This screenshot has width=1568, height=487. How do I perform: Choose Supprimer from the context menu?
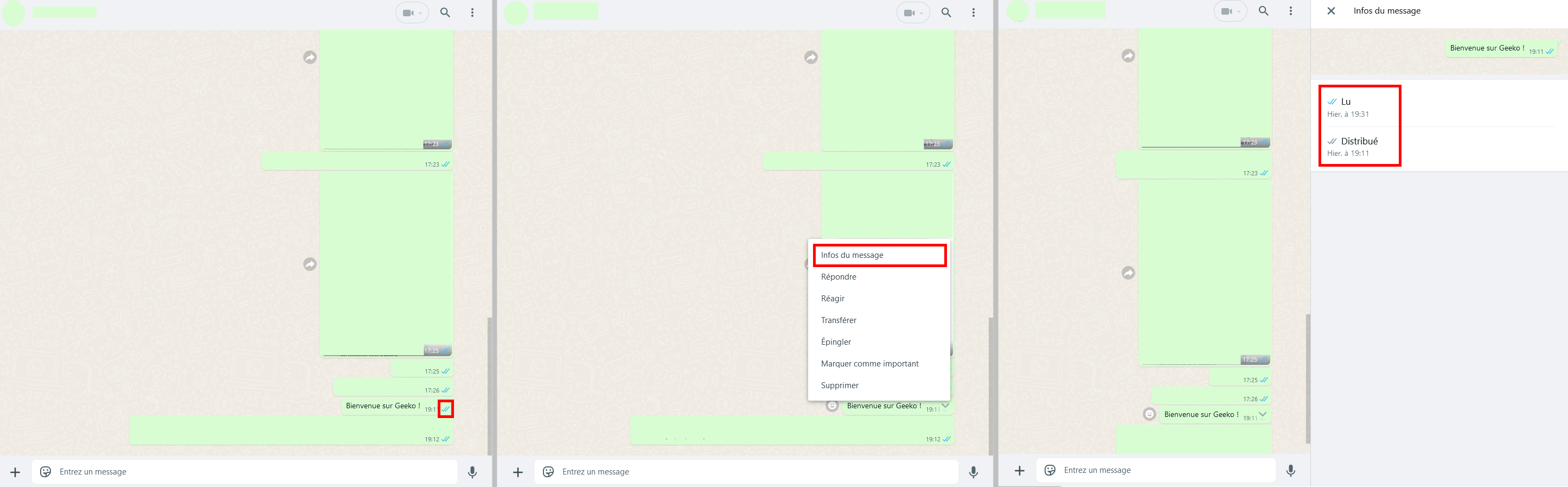click(x=879, y=385)
